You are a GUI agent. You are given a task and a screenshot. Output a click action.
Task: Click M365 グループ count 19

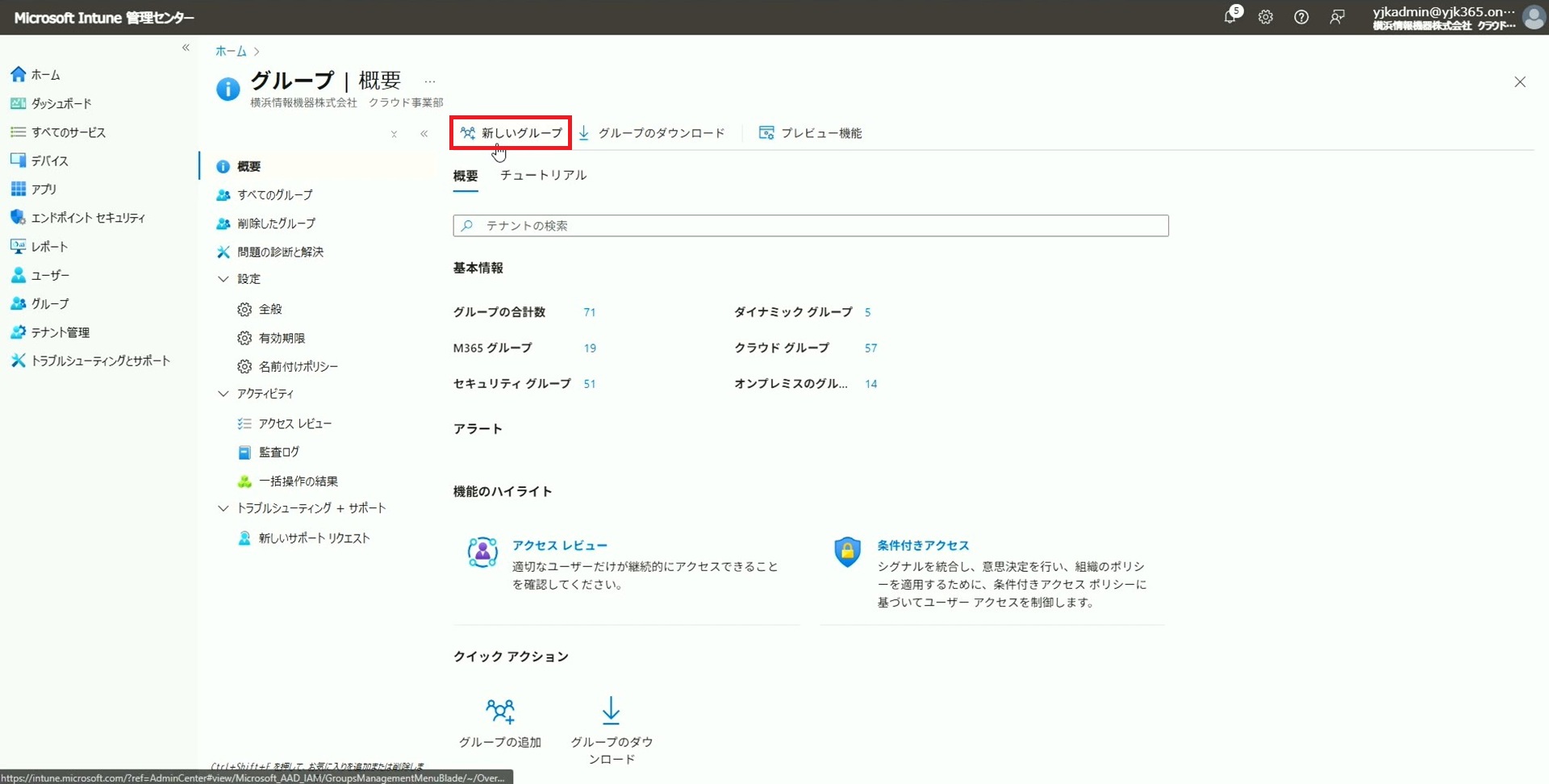pos(590,348)
